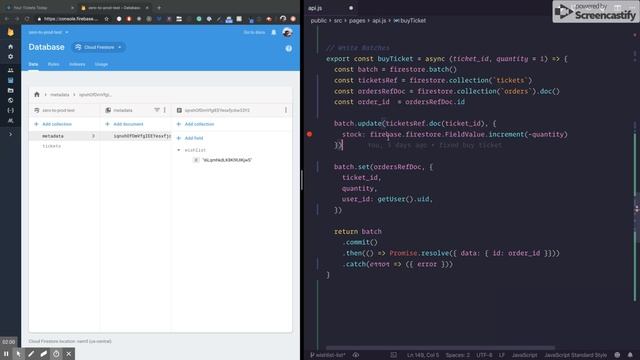Close the Screencastify drawing toolbar

[69, 354]
